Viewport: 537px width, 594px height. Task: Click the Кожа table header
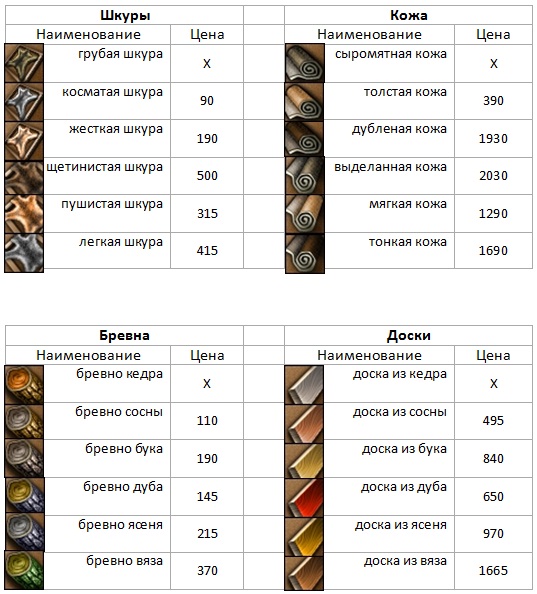pyautogui.click(x=409, y=16)
